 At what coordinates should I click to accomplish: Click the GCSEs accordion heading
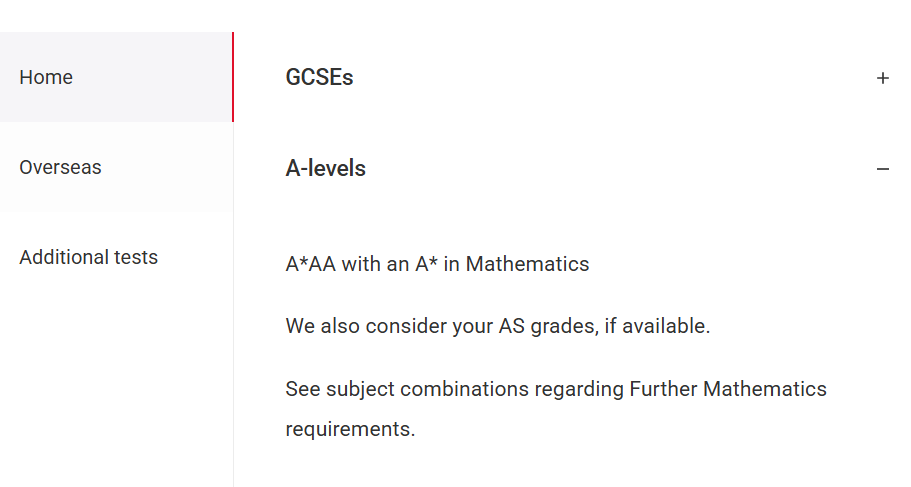pyautogui.click(x=319, y=77)
